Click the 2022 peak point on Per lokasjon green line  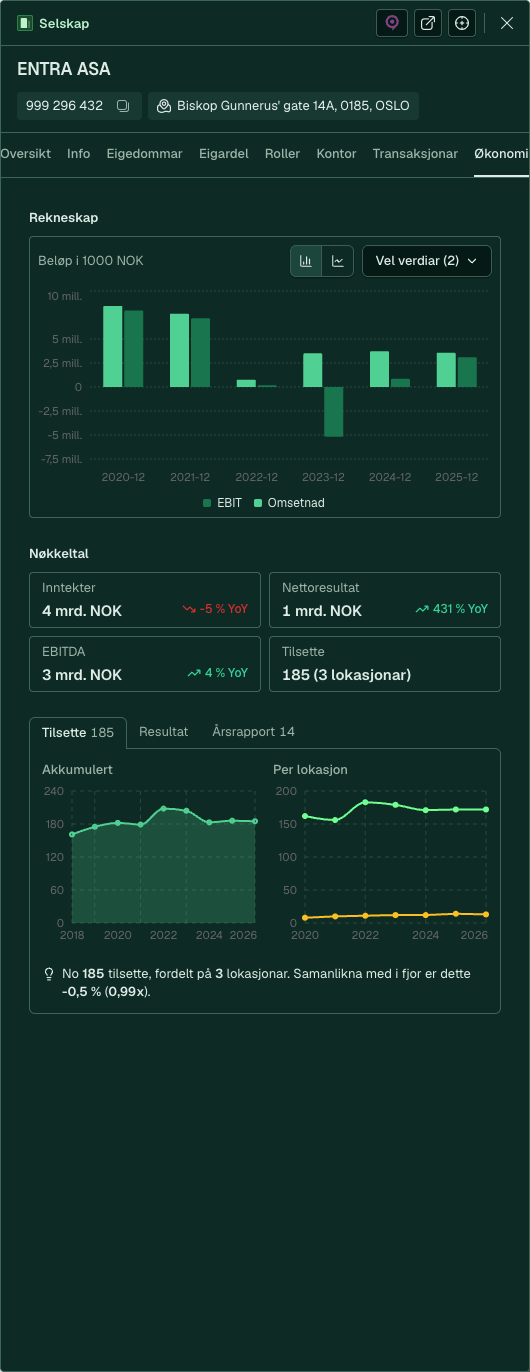coord(366,802)
